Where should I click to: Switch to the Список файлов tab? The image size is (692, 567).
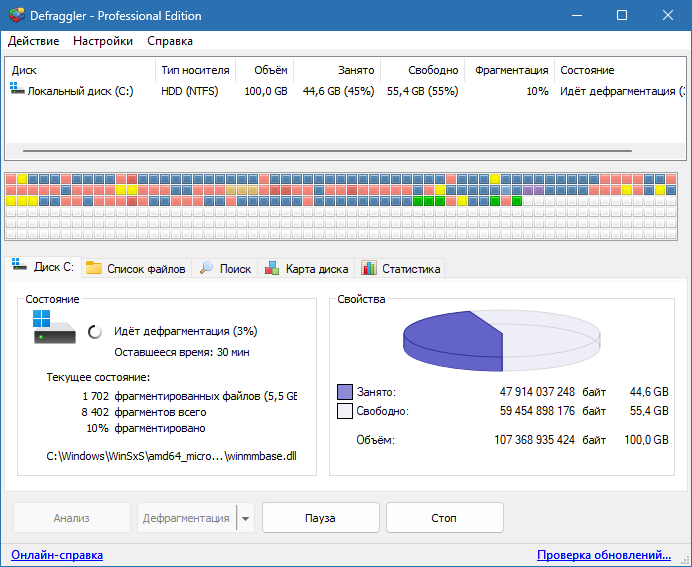tap(136, 268)
